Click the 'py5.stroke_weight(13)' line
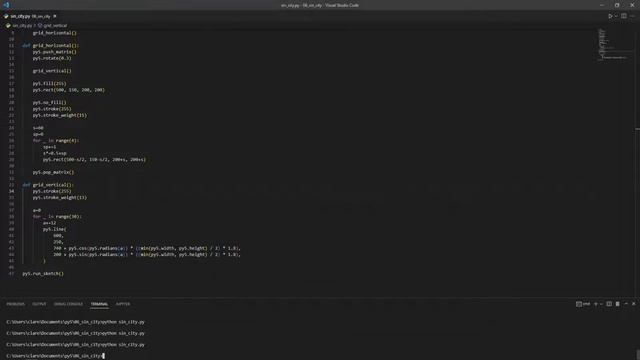This screenshot has height=360, width=640. (x=60, y=198)
